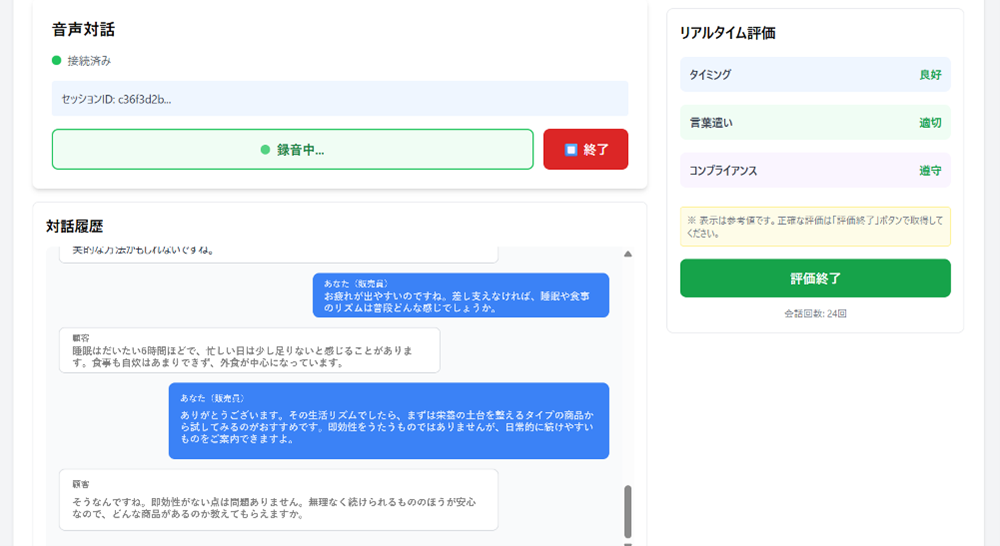Select the タイミング evaluation row

pyautogui.click(x=815, y=75)
